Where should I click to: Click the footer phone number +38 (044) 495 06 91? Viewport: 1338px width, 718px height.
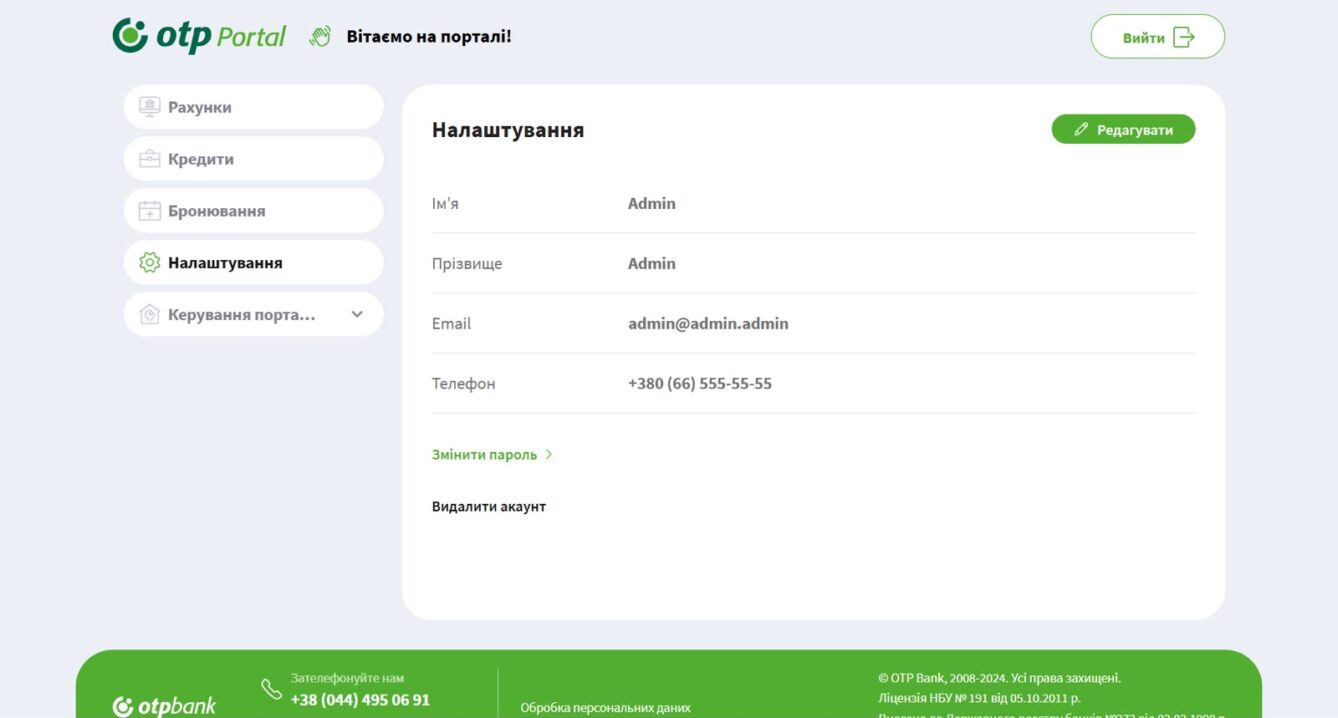click(360, 700)
